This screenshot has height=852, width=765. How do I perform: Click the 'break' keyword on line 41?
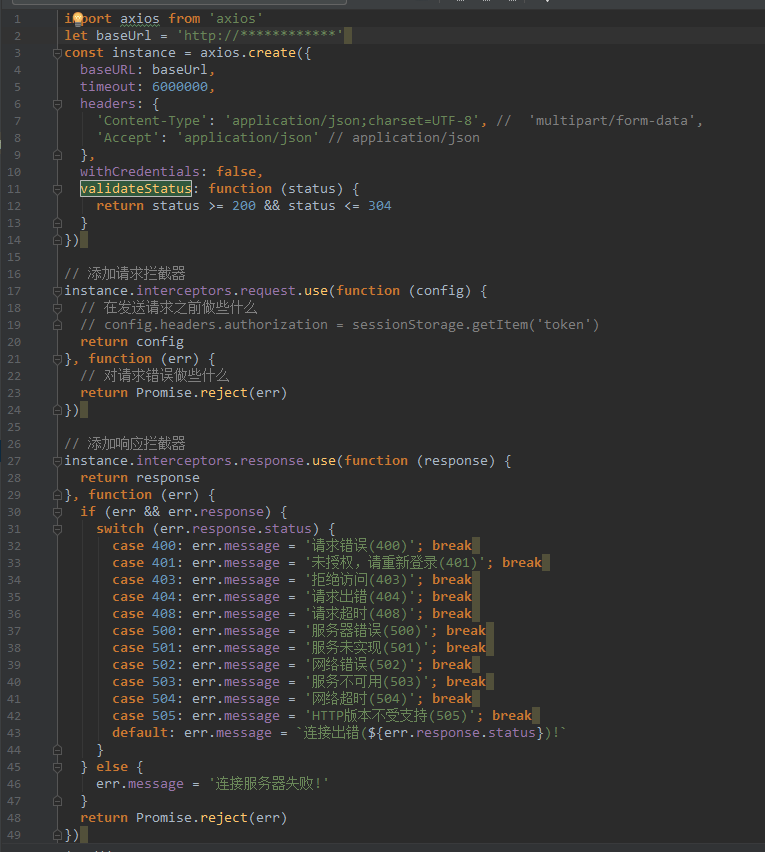(x=452, y=699)
